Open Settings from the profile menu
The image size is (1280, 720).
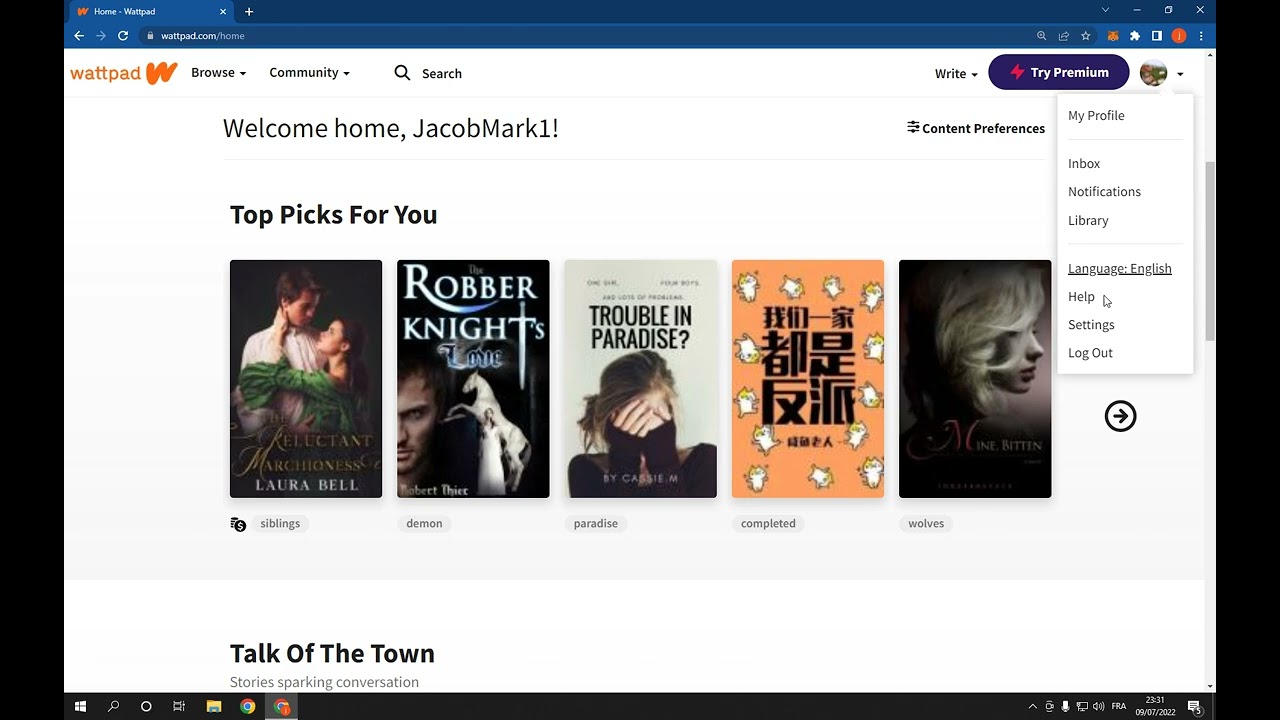point(1091,325)
